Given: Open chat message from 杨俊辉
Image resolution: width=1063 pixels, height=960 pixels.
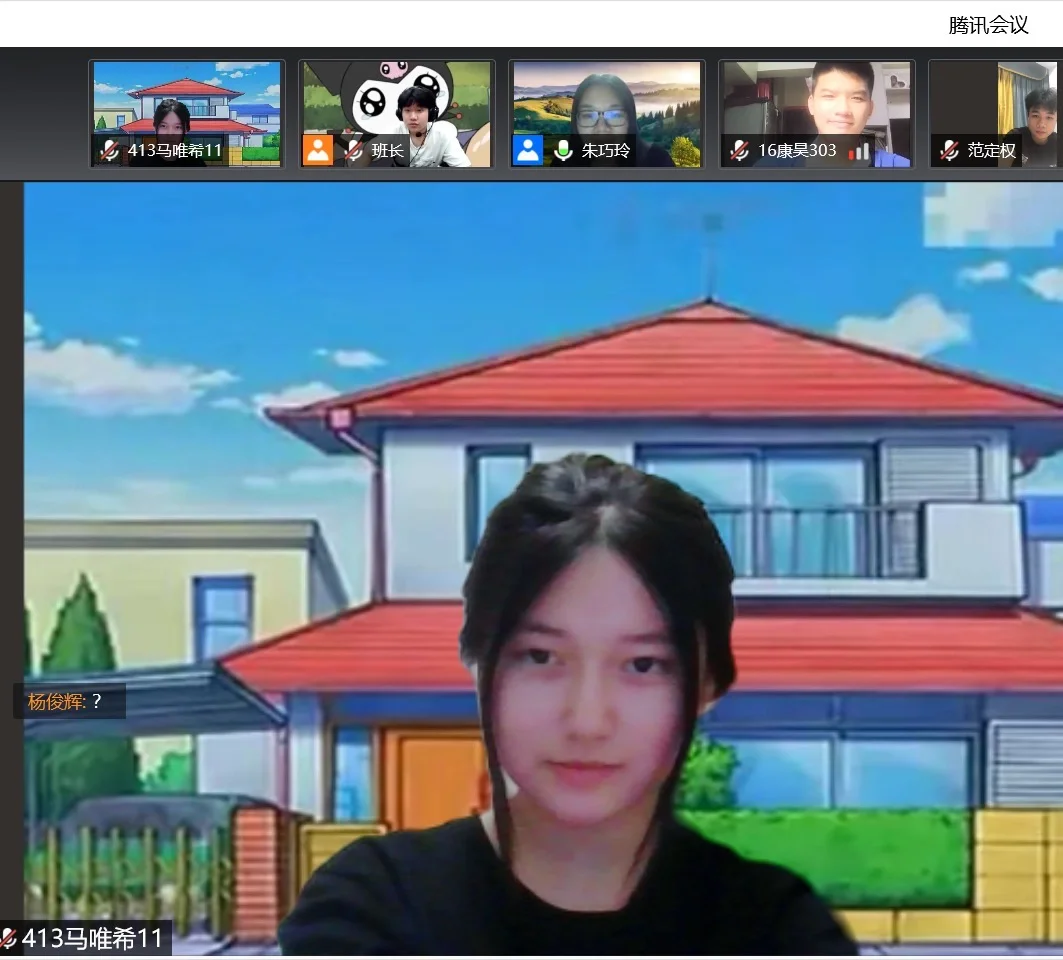Looking at the screenshot, I should pos(67,701).
